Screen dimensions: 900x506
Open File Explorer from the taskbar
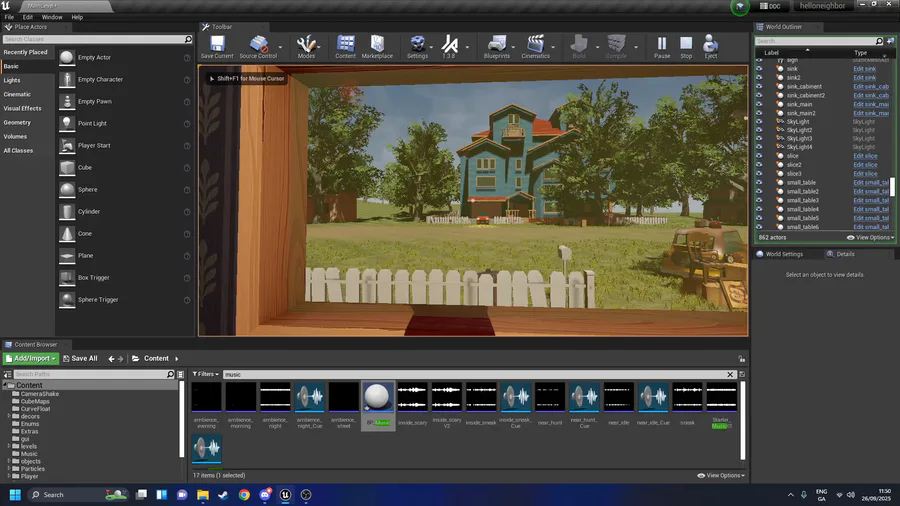pyautogui.click(x=203, y=495)
